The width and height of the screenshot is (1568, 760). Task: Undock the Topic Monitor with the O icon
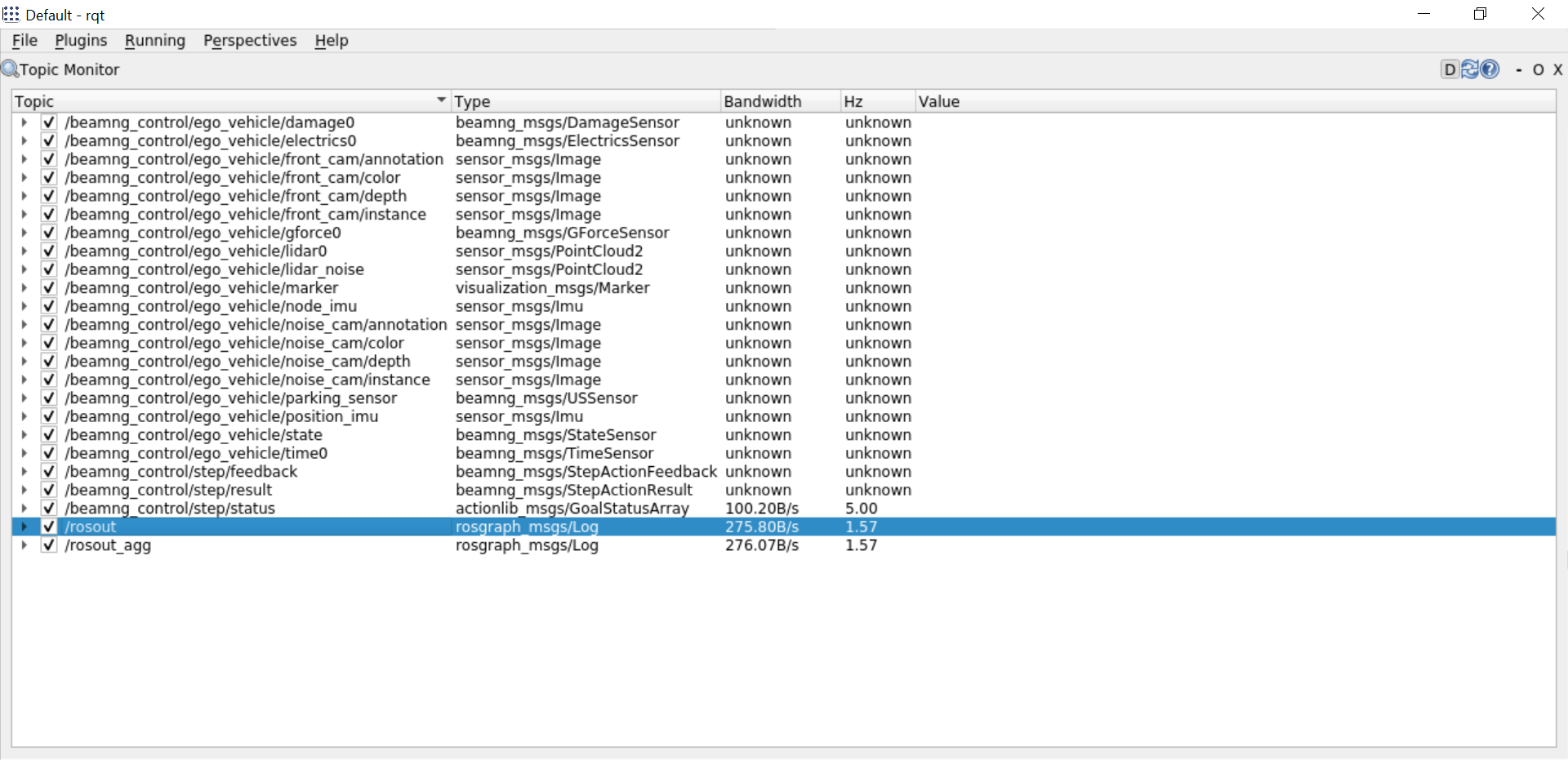coord(1539,69)
